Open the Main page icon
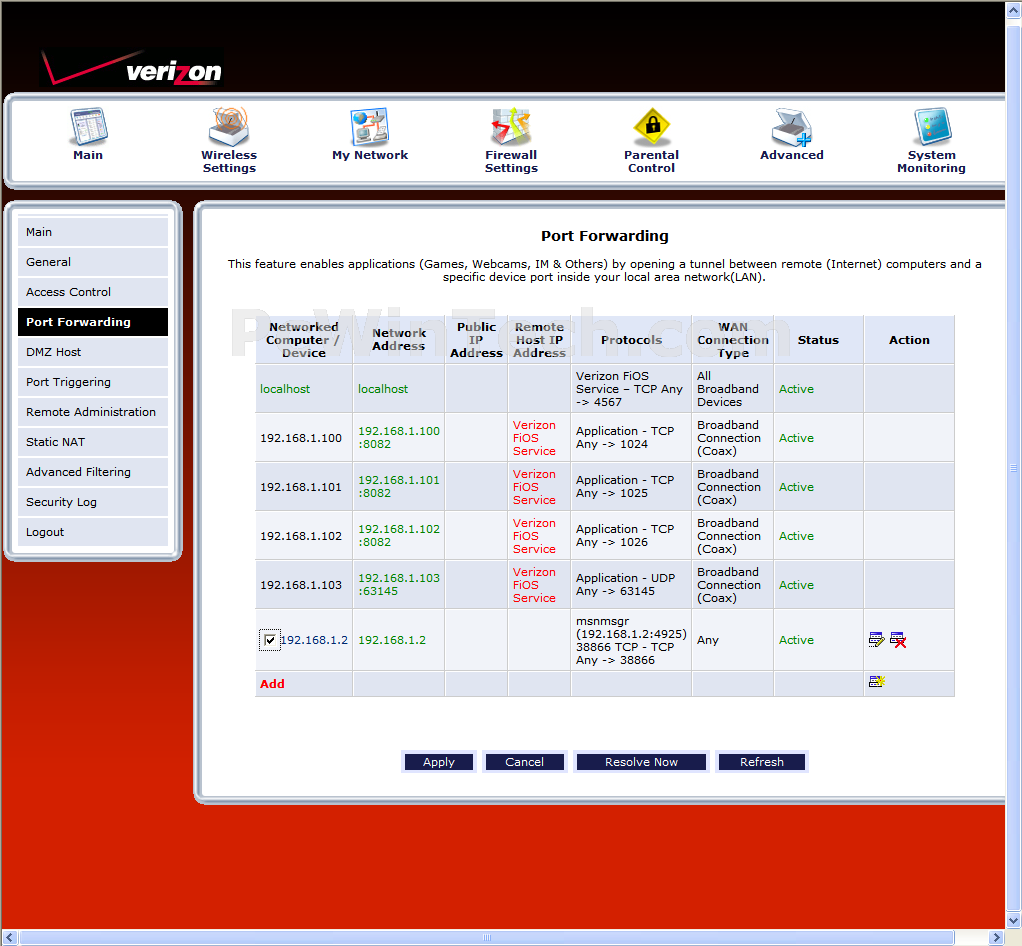The image size is (1022, 946). (88, 126)
